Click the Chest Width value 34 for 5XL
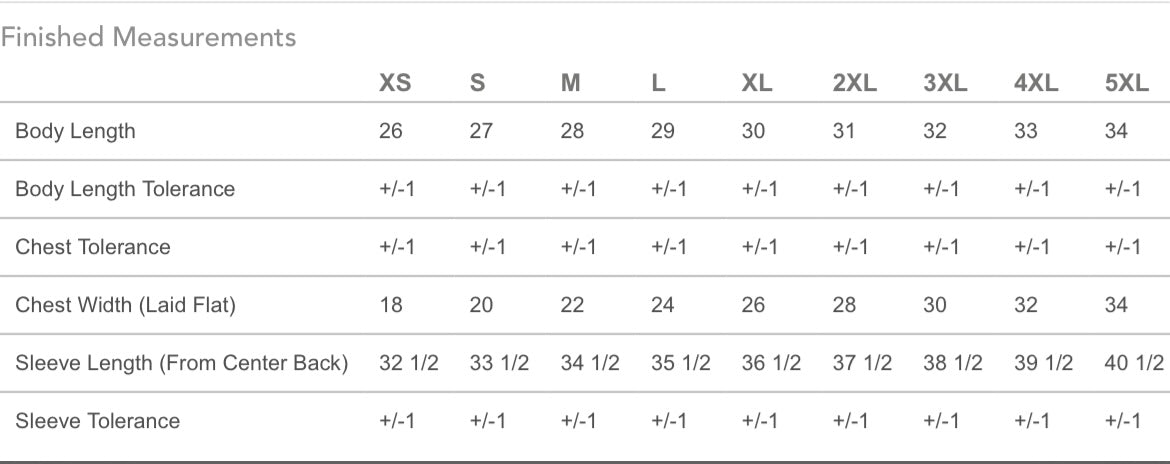This screenshot has width=1170, height=464. pyautogui.click(x=1117, y=305)
